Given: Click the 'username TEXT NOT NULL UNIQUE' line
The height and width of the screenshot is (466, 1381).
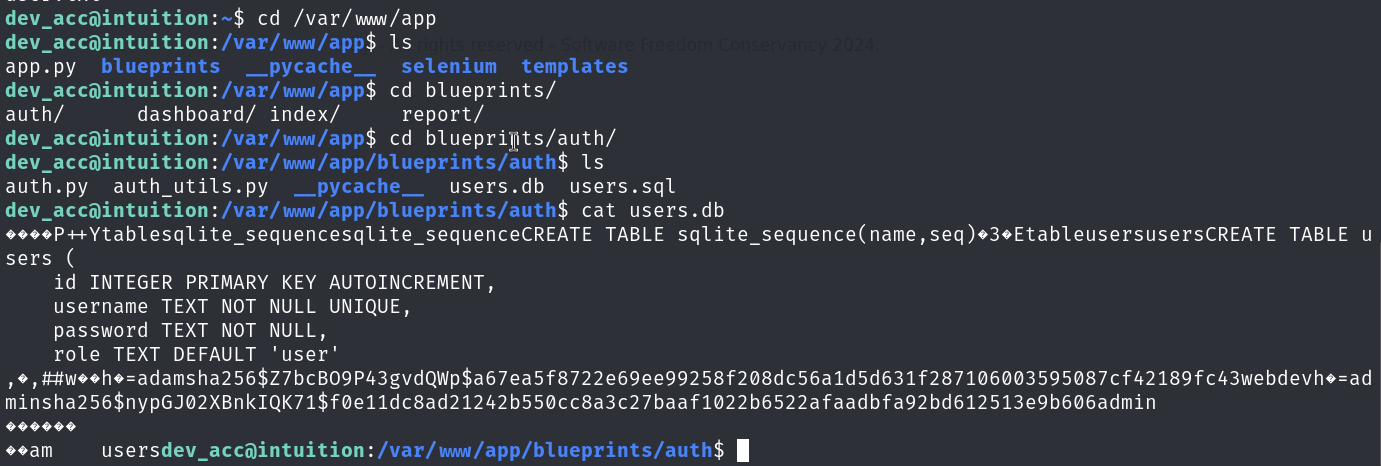Looking at the screenshot, I should click(232, 307).
